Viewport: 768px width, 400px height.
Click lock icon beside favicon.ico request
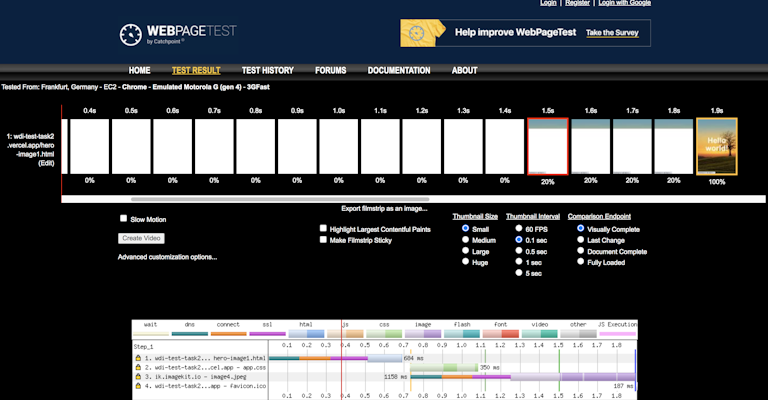click(138, 385)
